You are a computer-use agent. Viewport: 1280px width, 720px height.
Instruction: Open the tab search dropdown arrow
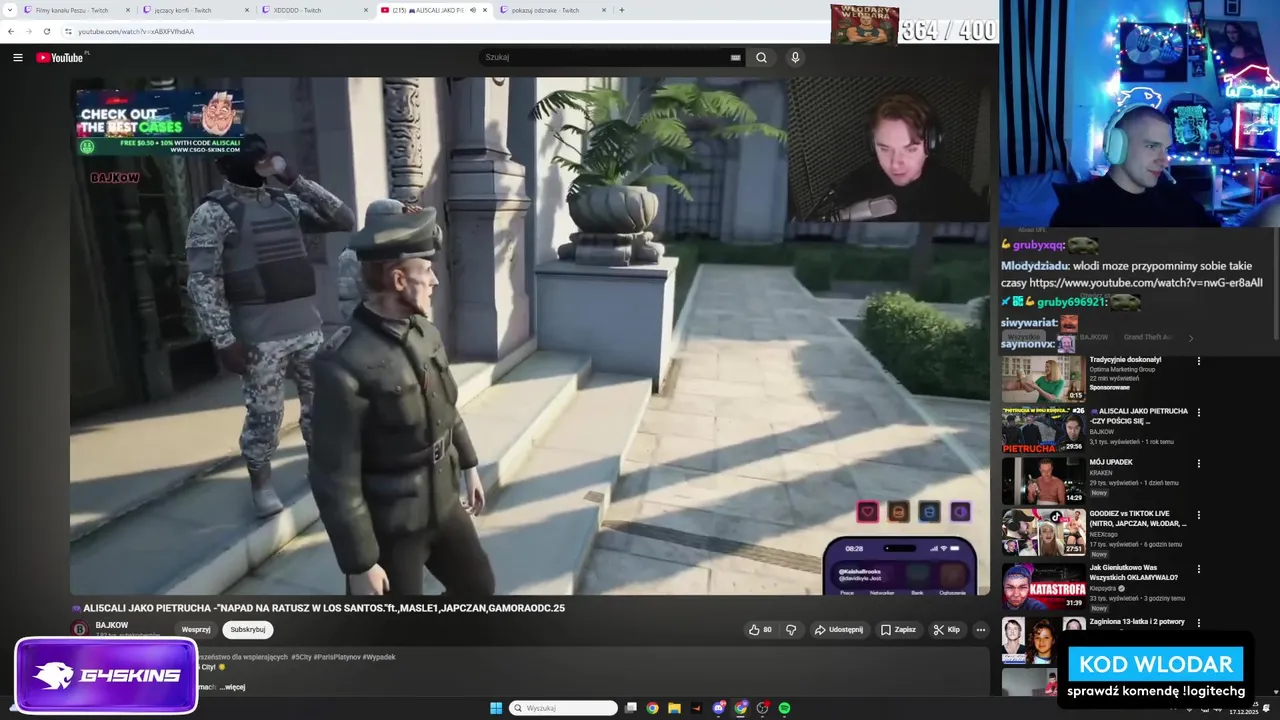11,10
